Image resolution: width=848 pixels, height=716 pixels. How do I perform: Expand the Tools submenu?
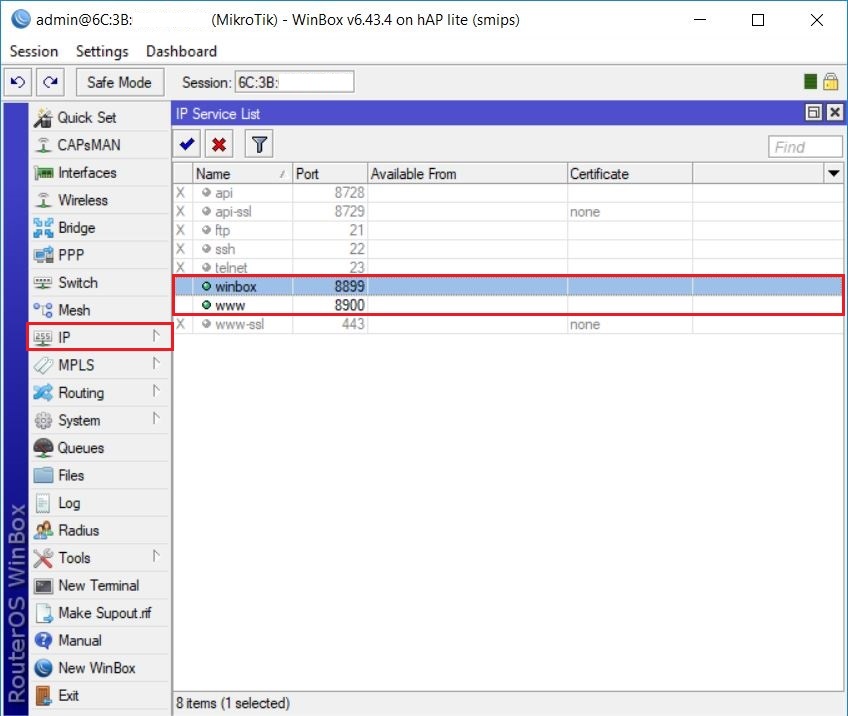[x=156, y=556]
